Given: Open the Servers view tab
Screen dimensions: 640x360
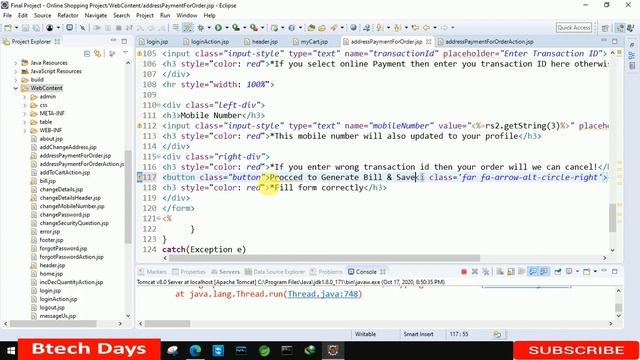Looking at the screenshot, I should click(x=225, y=272).
